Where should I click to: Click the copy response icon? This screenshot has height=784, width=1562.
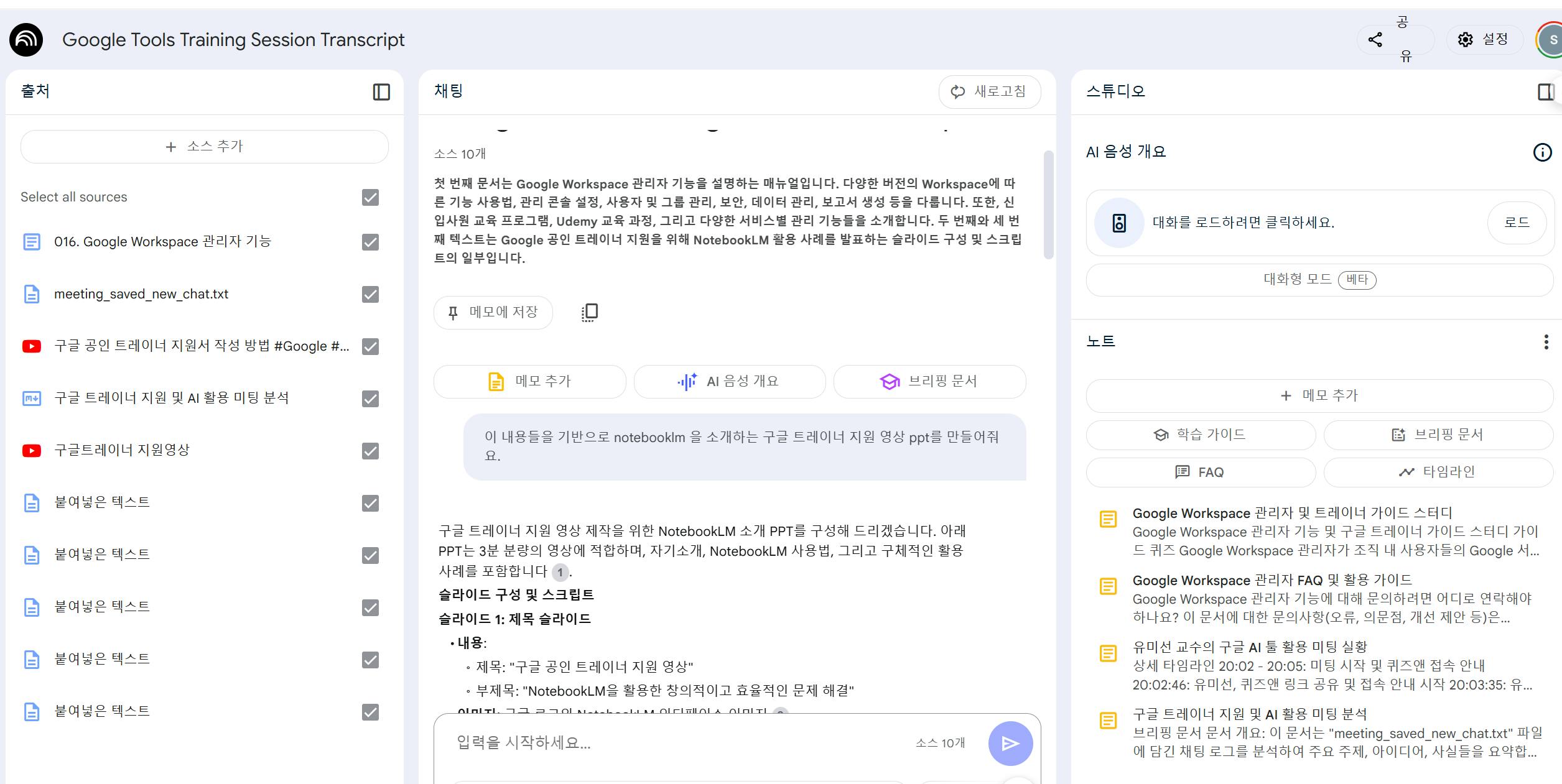pos(589,312)
